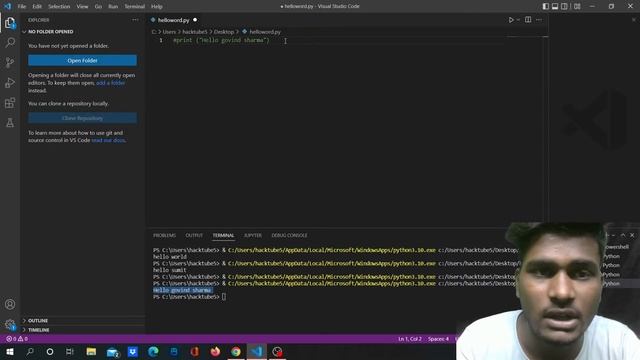Switch to the Jupyter panel tab
Image resolution: width=640 pixels, height=360 pixels.
pos(253,236)
